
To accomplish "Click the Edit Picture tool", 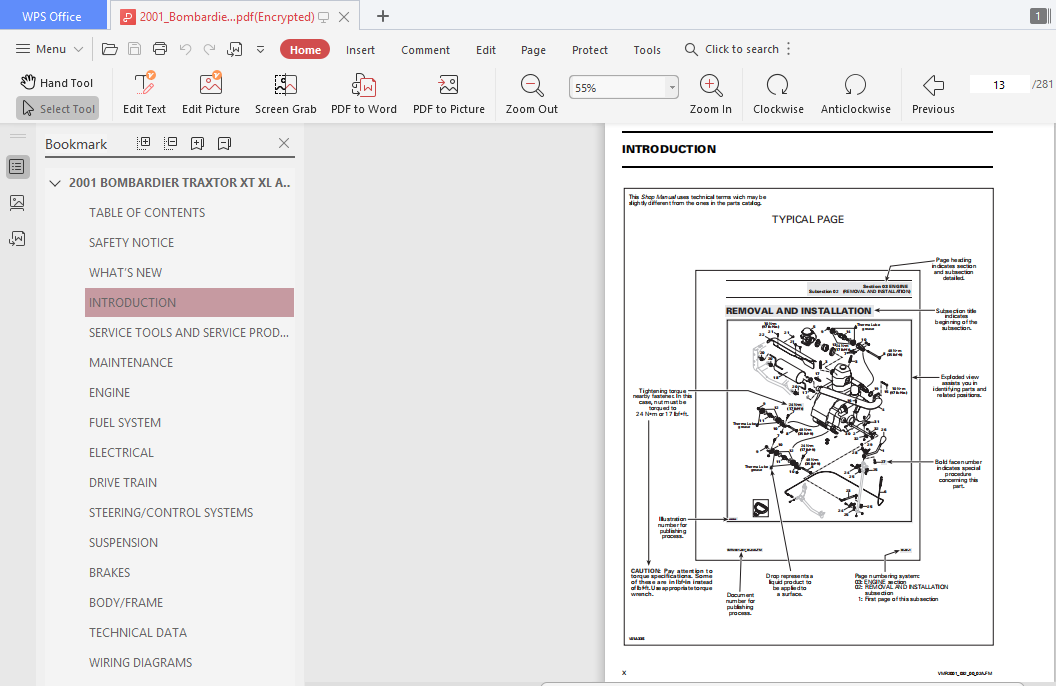I will coord(211,94).
